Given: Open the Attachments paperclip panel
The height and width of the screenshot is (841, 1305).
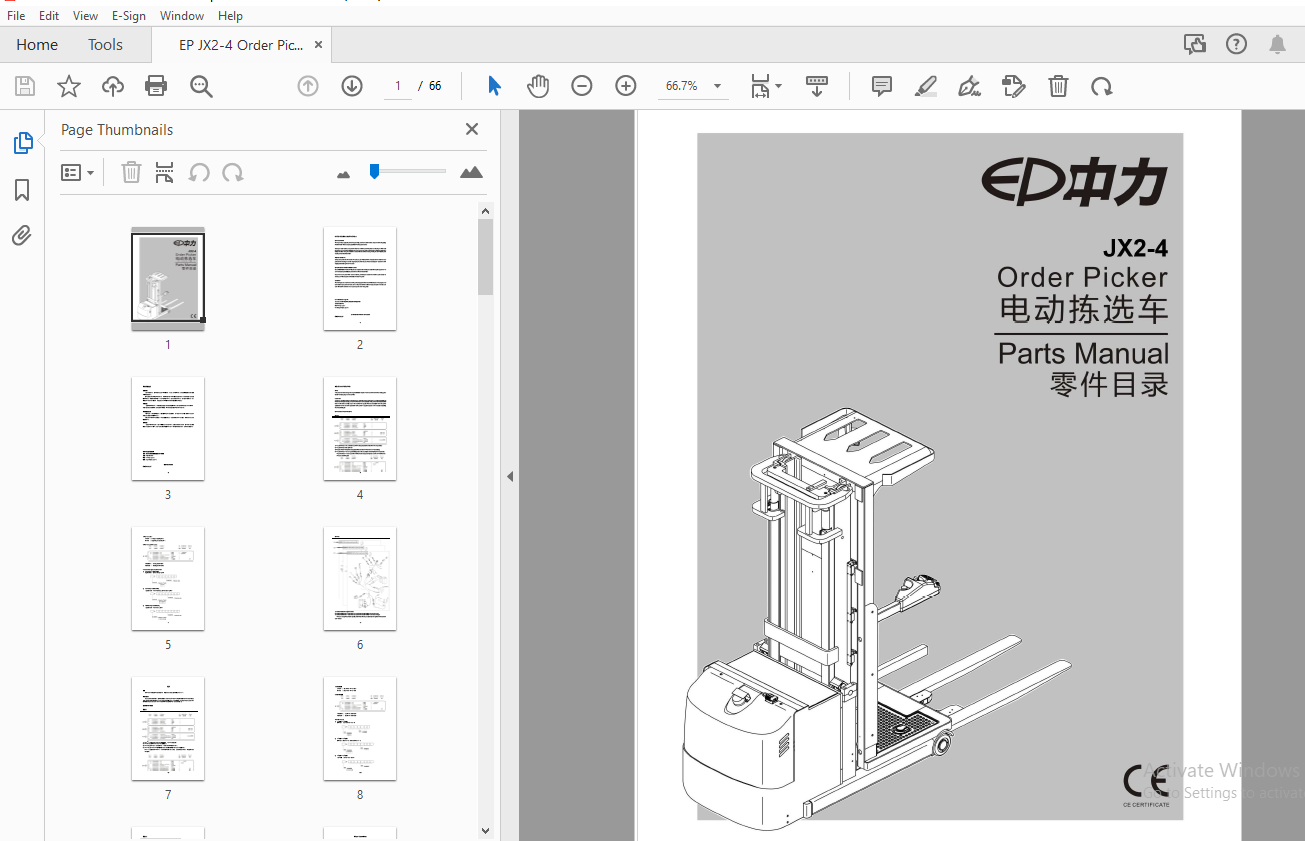Looking at the screenshot, I should 22,236.
